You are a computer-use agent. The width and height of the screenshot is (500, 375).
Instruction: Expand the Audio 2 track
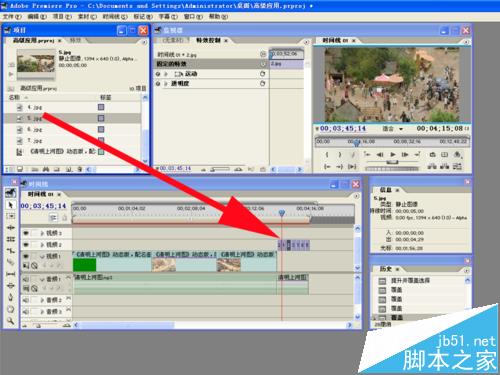[x=42, y=300]
